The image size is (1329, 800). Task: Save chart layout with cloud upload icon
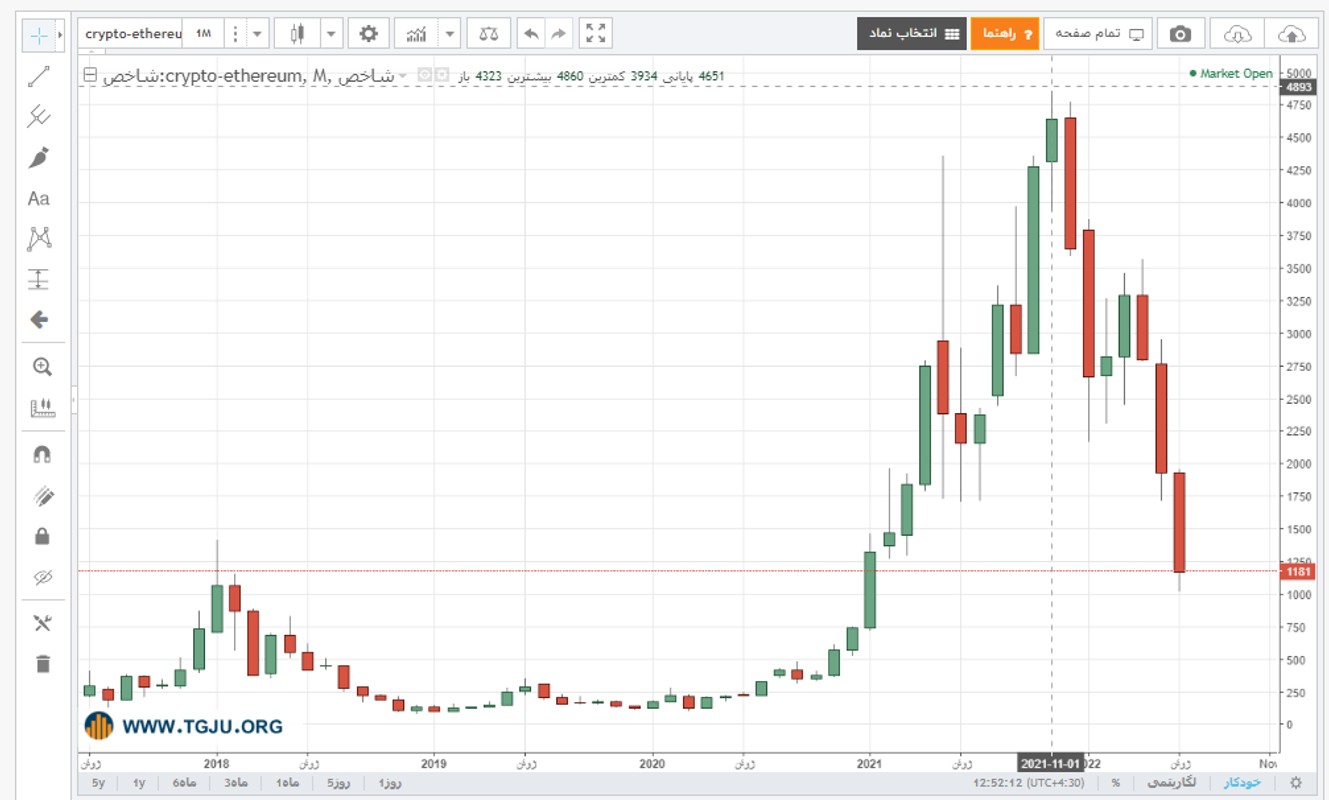point(1292,33)
